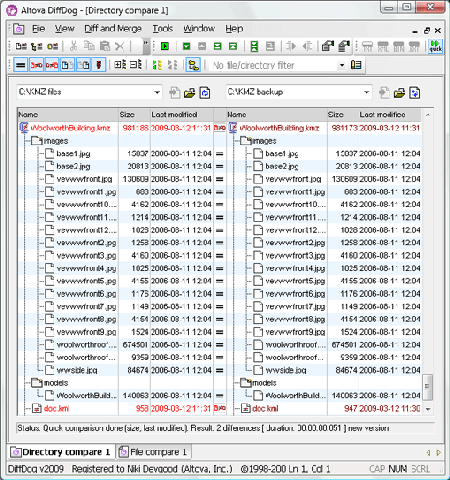
Task: Switch to the File compare 1 tab
Action: [154, 452]
